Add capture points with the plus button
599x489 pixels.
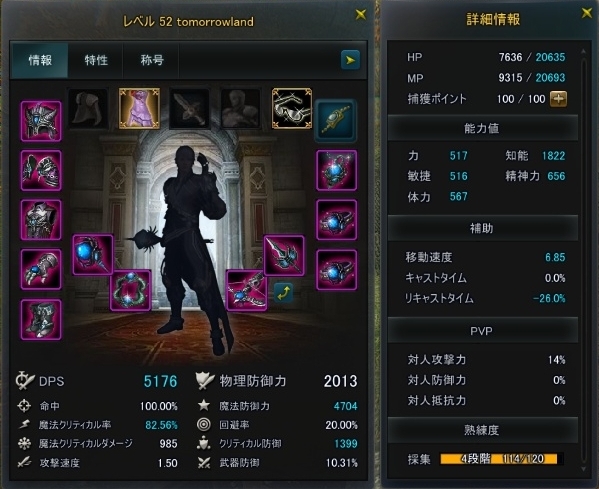558,99
